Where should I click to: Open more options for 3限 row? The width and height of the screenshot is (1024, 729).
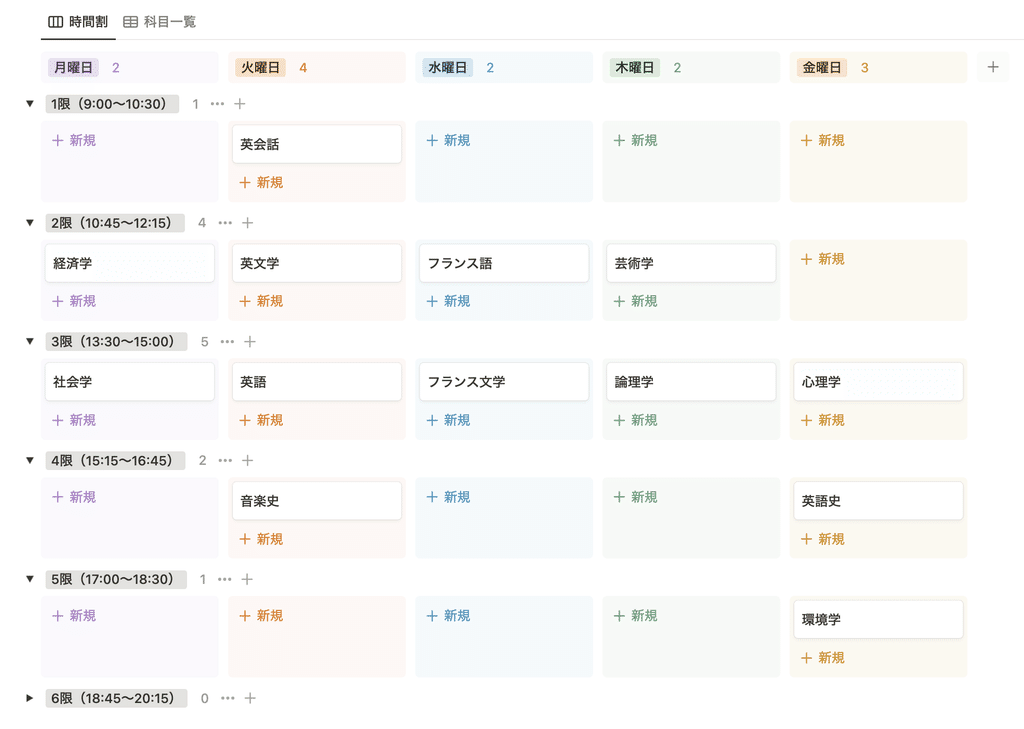pyautogui.click(x=227, y=342)
